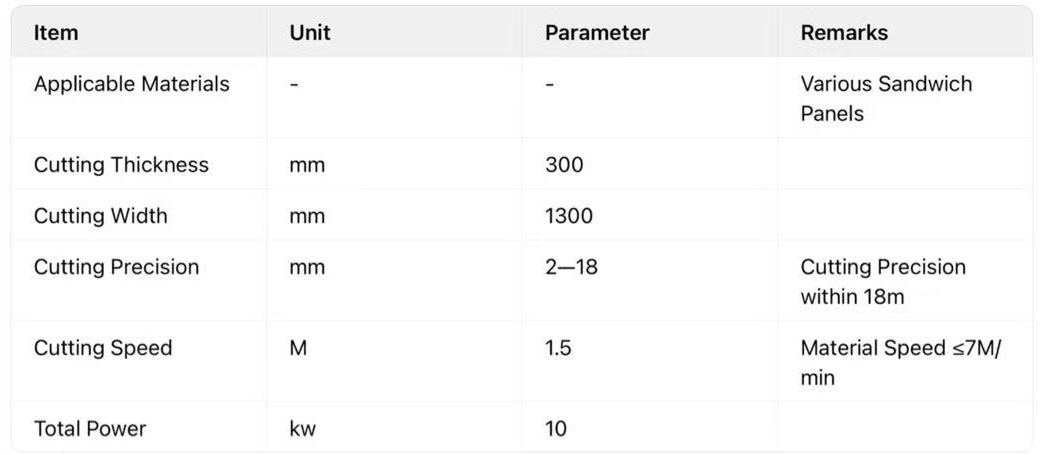
Task: Select the 1300 cutting width value
Action: pyautogui.click(x=569, y=216)
